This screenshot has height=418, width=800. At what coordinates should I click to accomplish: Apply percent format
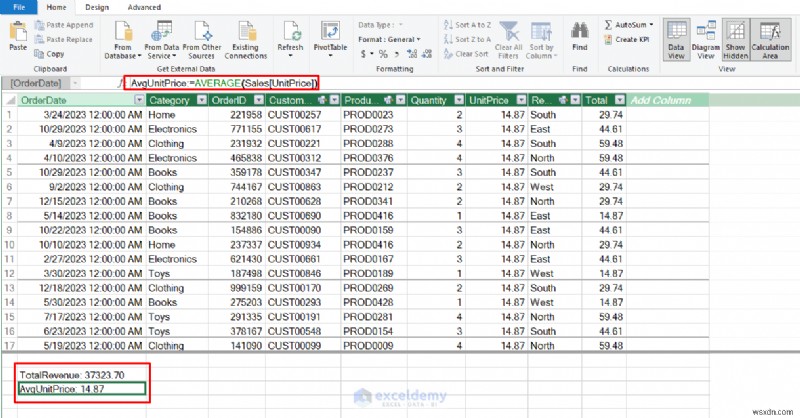383,54
